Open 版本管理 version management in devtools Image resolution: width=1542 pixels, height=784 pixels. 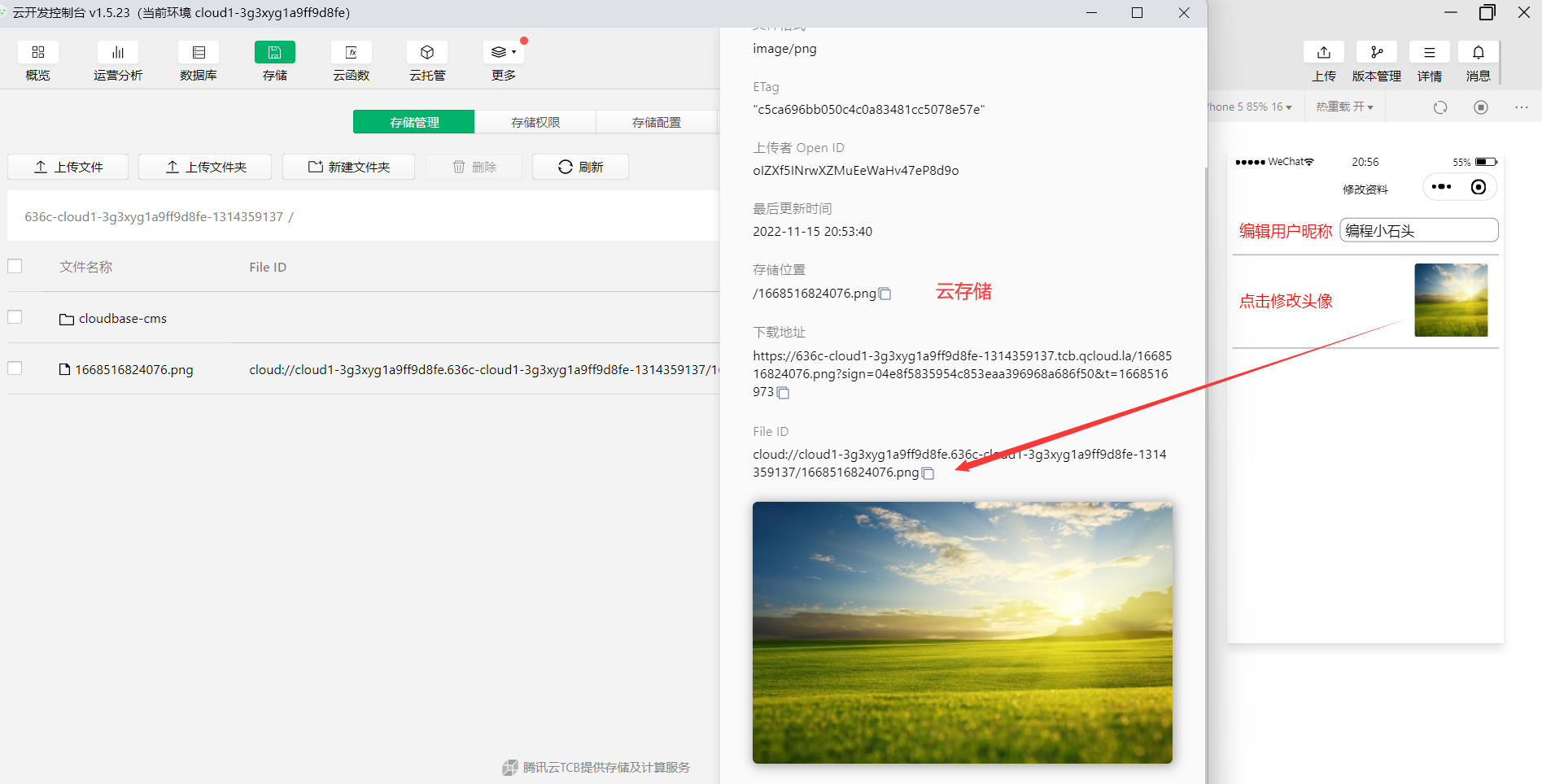(x=1377, y=62)
